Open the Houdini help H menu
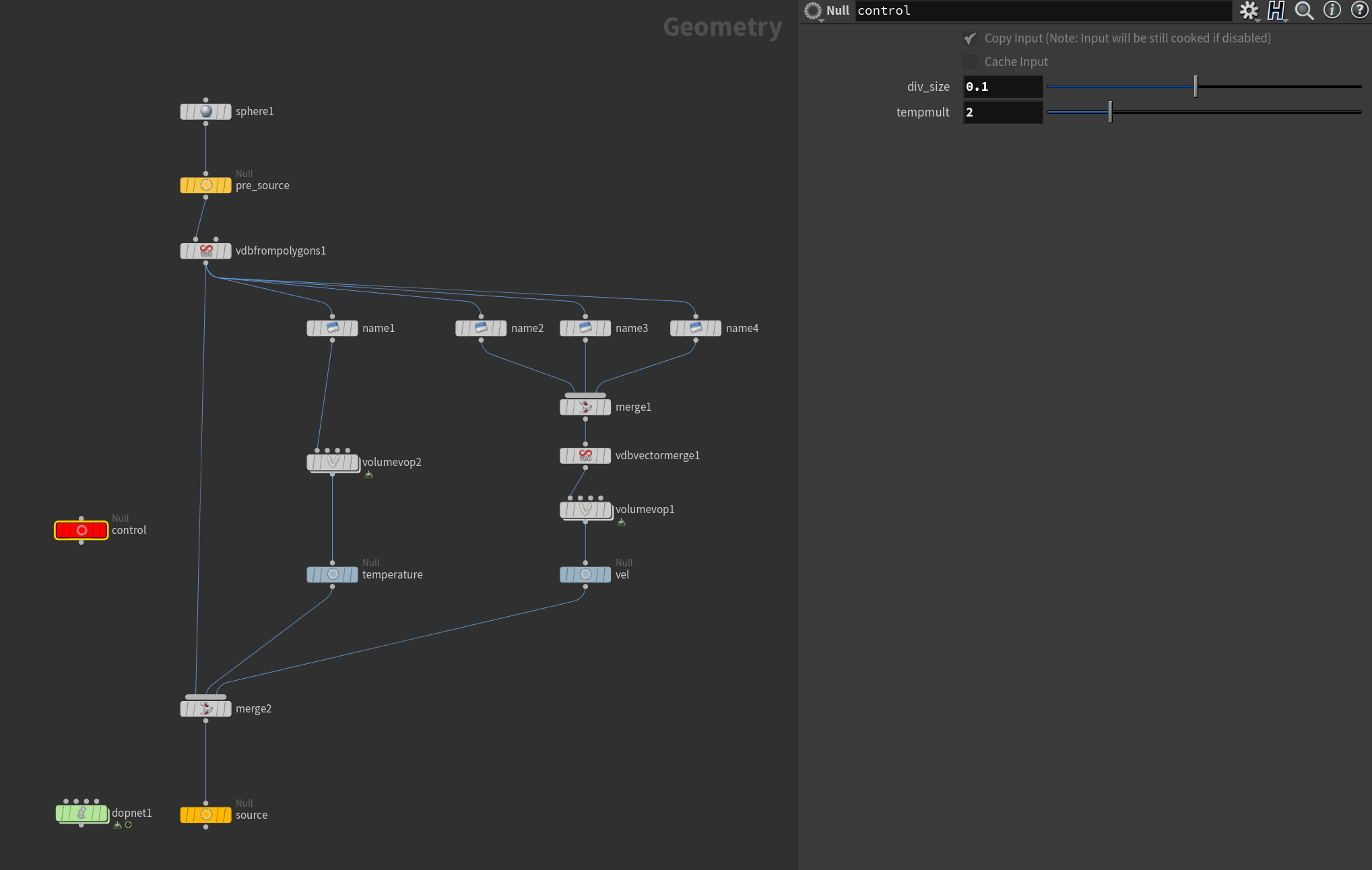 (1276, 11)
